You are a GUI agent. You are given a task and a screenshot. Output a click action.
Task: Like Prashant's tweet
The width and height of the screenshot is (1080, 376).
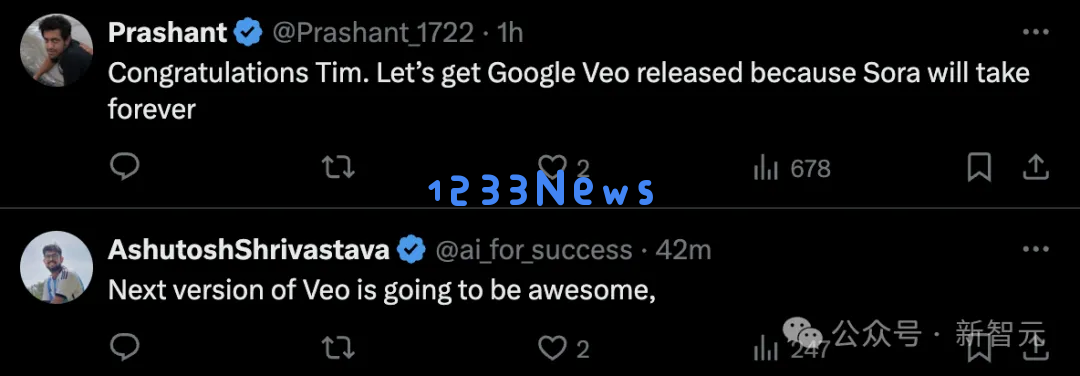(563, 167)
